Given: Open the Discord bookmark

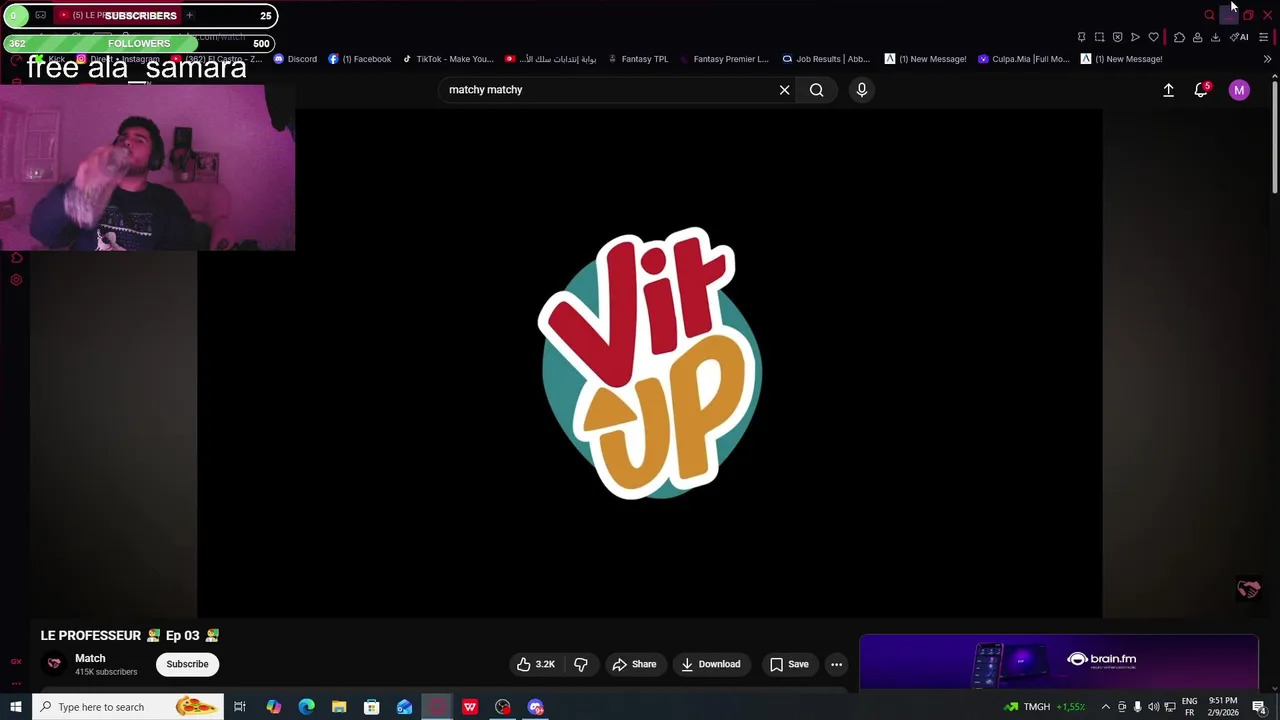Looking at the screenshot, I should point(296,59).
